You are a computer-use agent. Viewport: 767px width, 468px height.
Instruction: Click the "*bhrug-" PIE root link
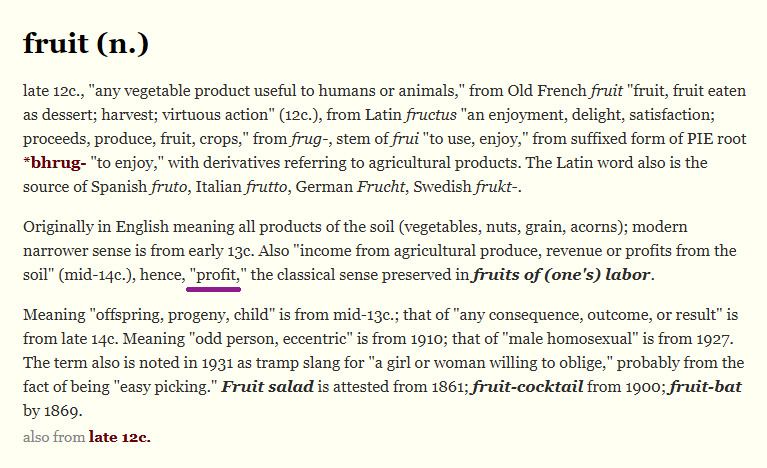click(x=56, y=162)
